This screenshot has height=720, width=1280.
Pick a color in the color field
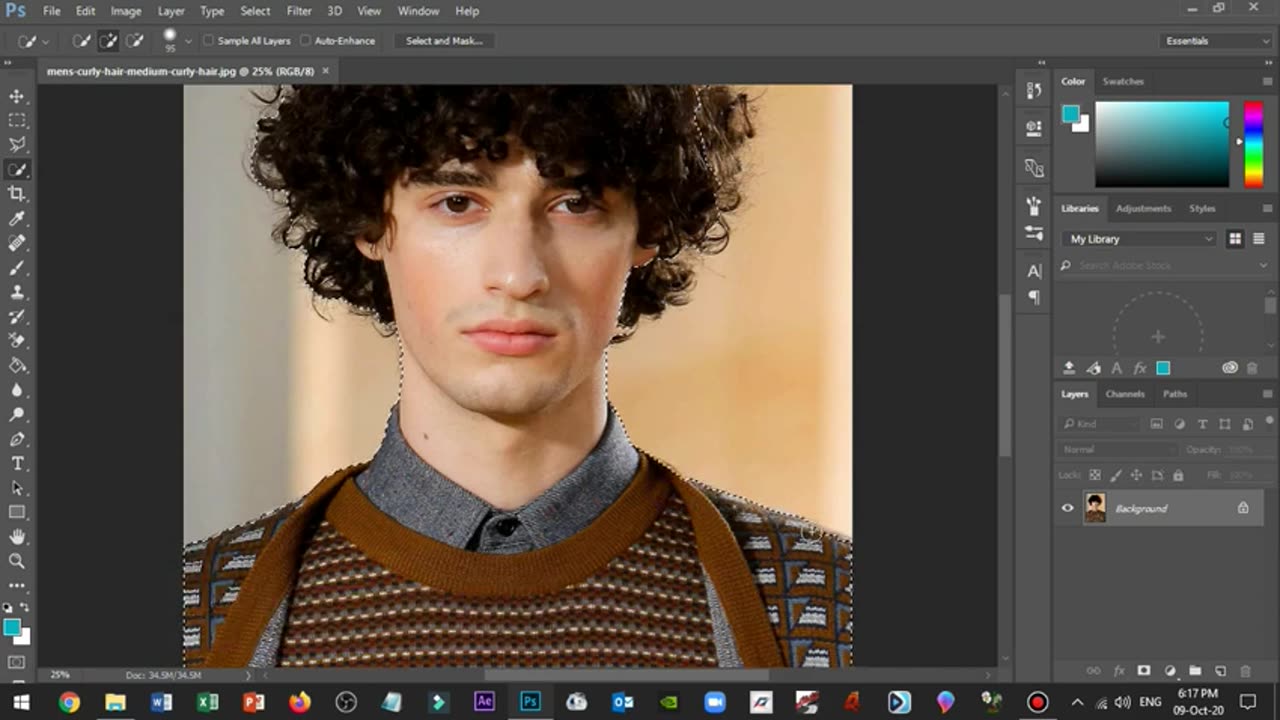[x=1162, y=144]
